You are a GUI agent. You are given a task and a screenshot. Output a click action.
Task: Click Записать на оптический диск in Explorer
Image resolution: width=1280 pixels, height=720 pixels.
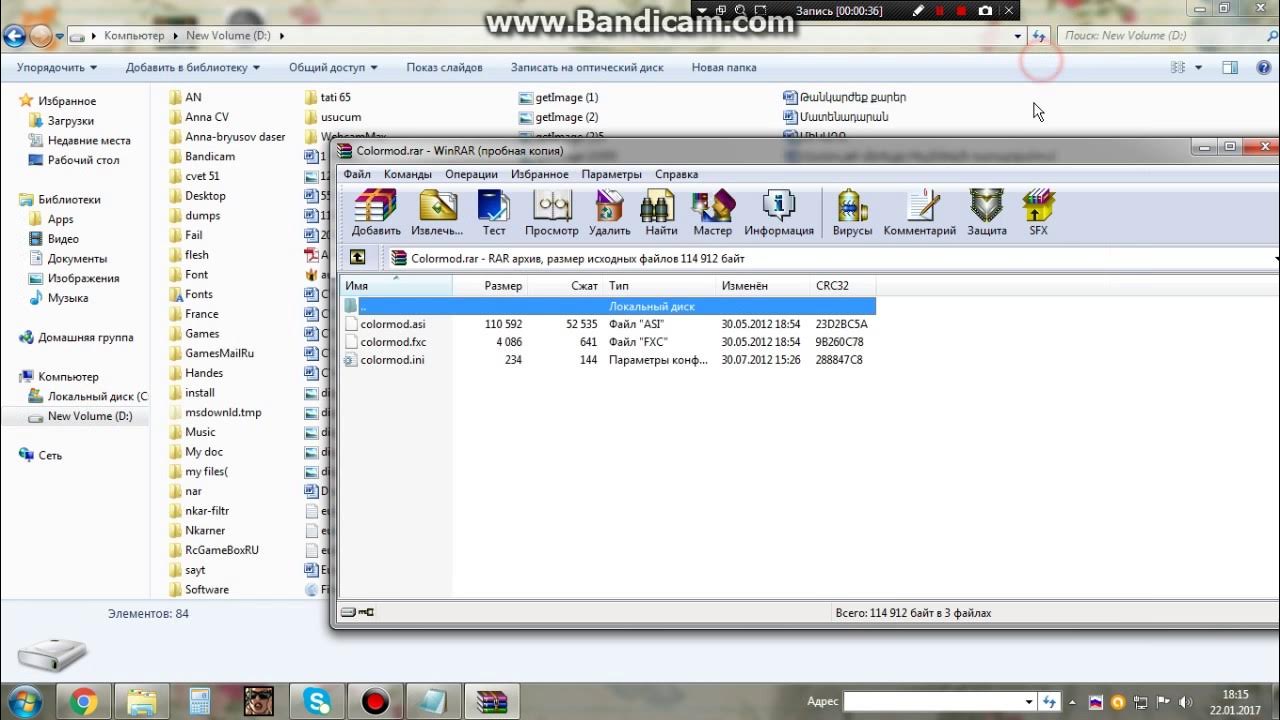click(587, 68)
